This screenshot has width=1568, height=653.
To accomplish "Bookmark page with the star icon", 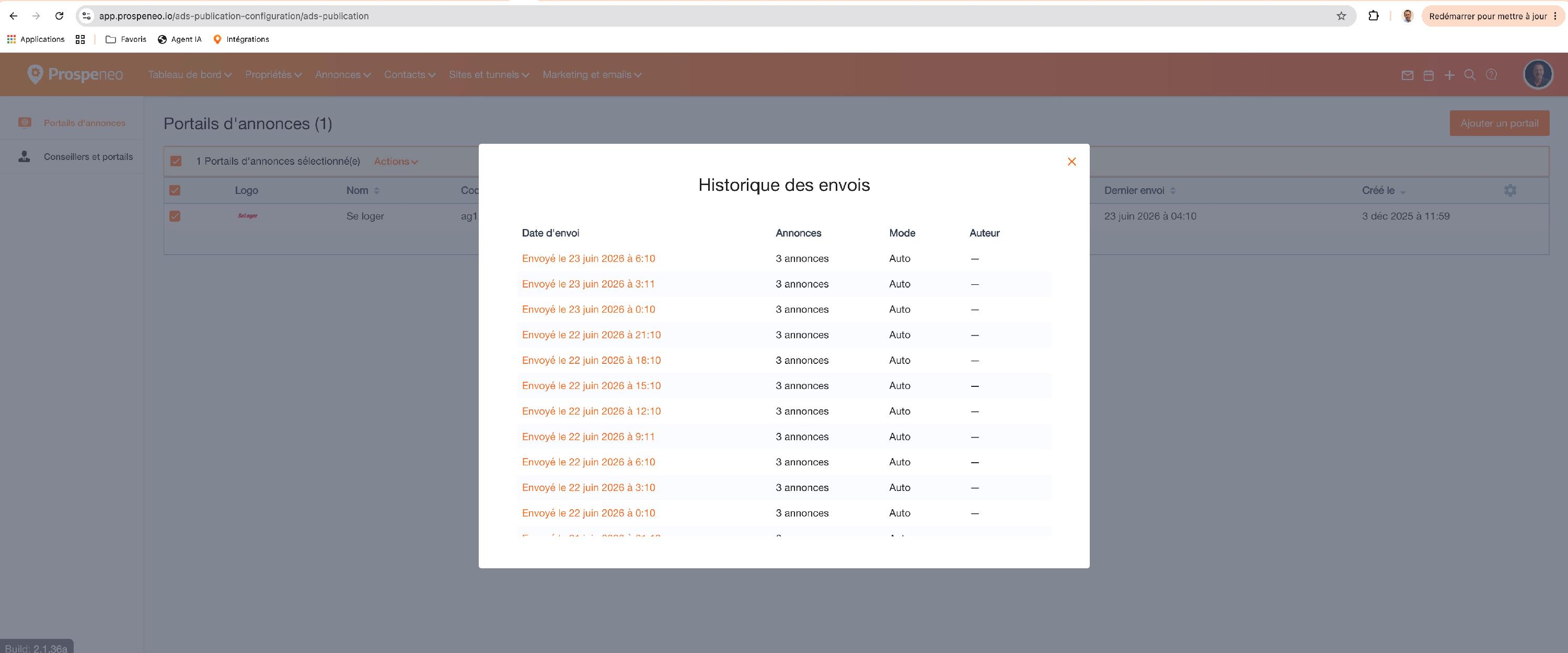I will pyautogui.click(x=1341, y=16).
